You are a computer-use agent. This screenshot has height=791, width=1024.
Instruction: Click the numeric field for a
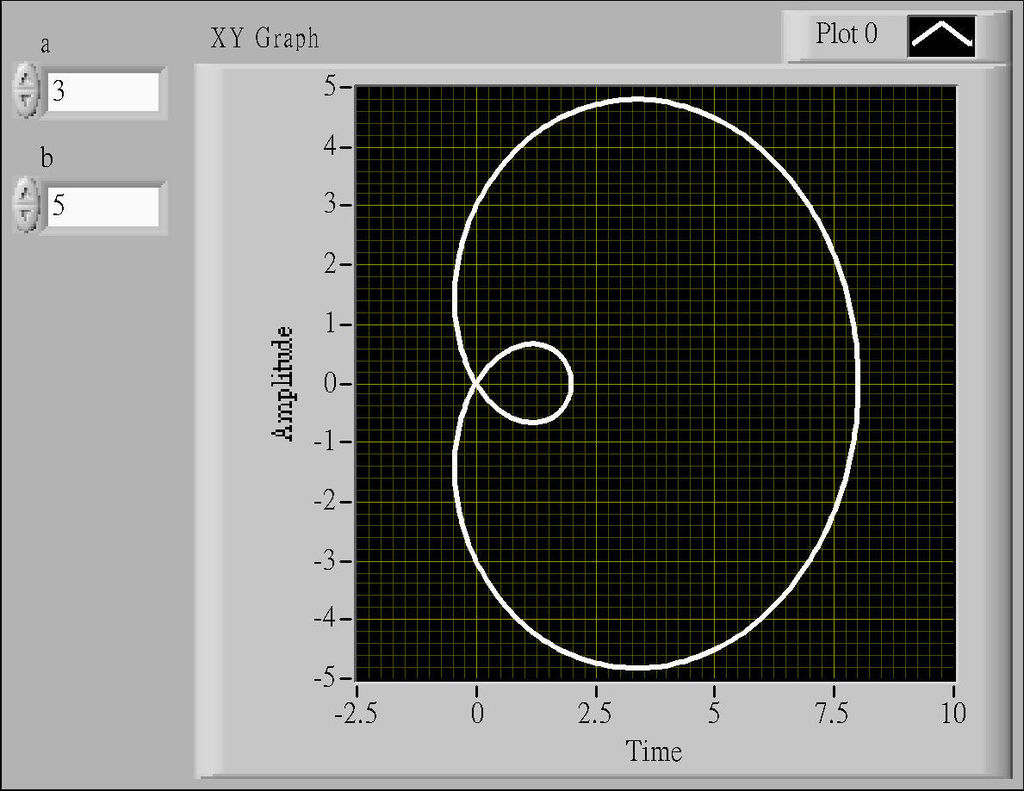pos(103,91)
